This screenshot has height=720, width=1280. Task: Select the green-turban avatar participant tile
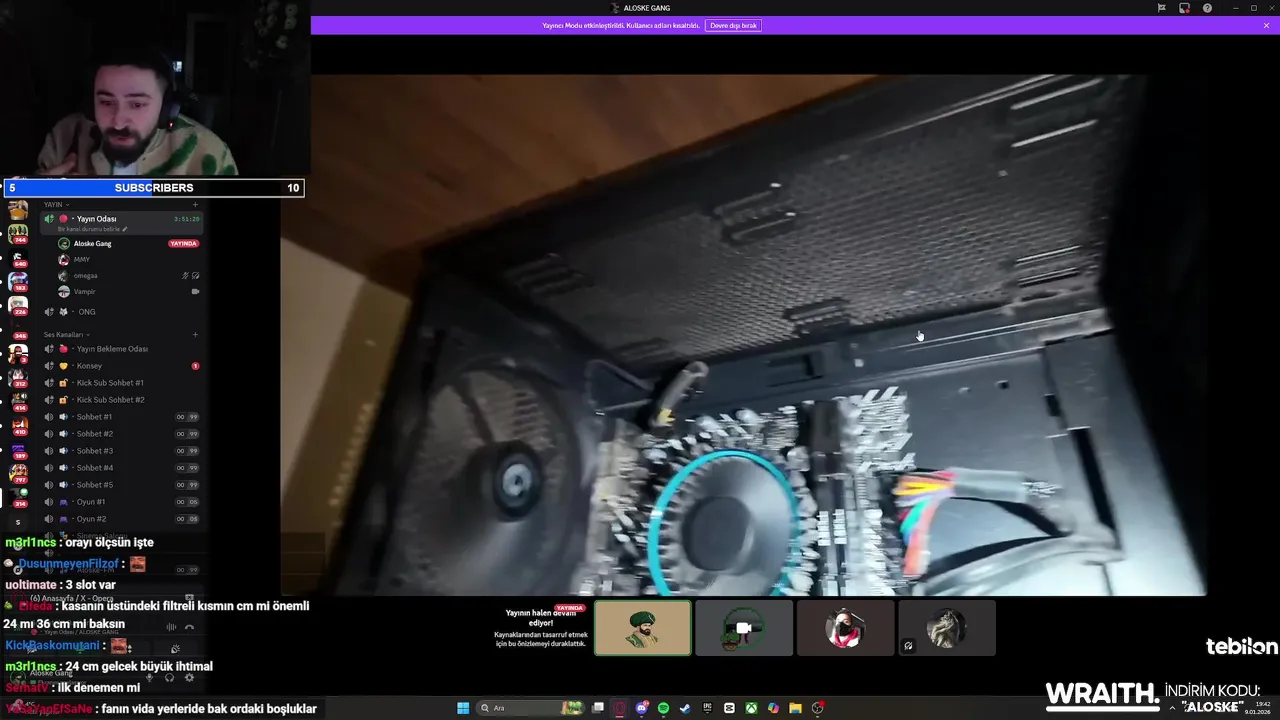click(x=642, y=628)
